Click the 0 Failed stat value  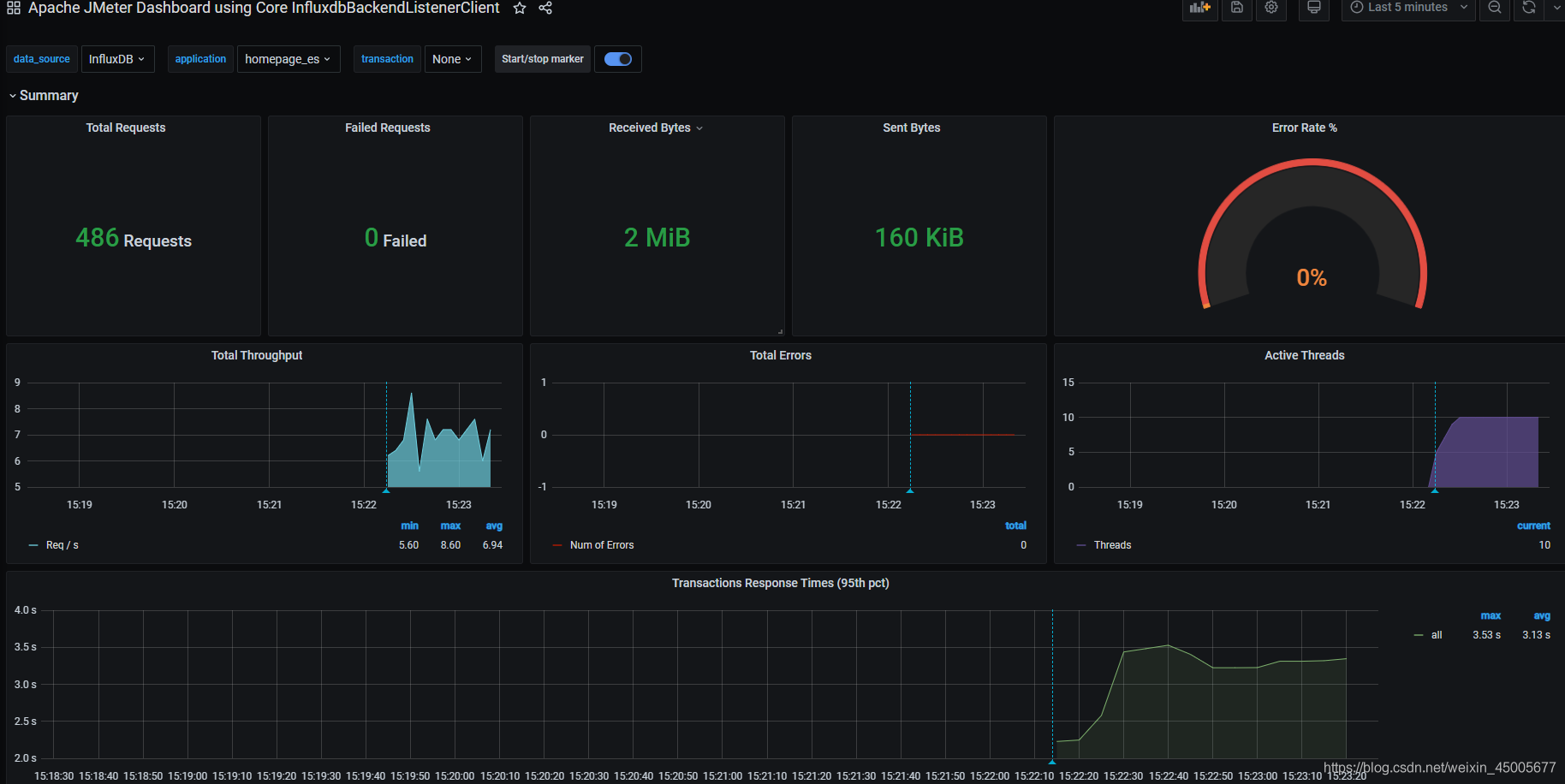pos(396,238)
